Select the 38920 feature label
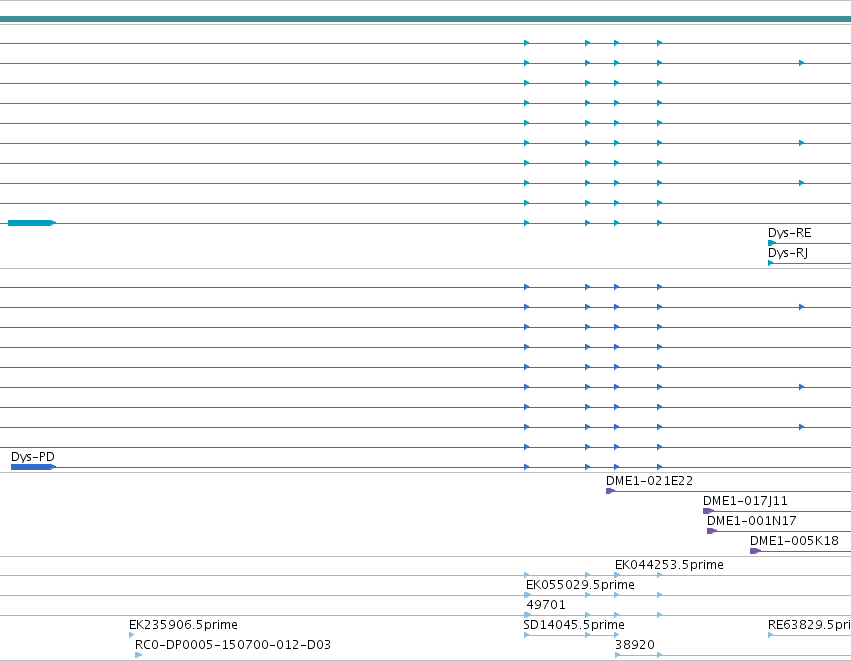The height and width of the screenshot is (661, 851). point(634,645)
